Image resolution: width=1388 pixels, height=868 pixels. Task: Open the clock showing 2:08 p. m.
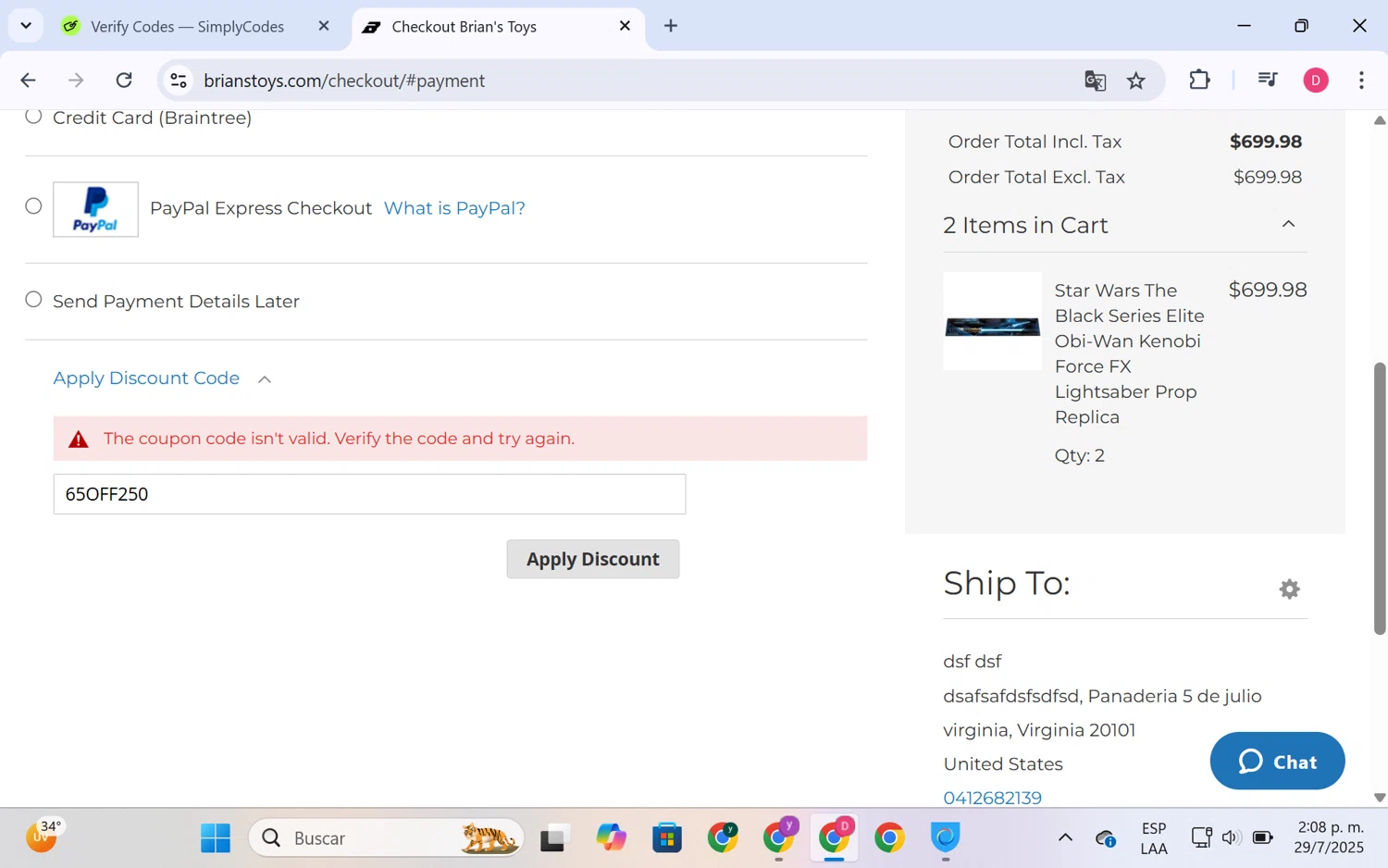click(x=1329, y=837)
